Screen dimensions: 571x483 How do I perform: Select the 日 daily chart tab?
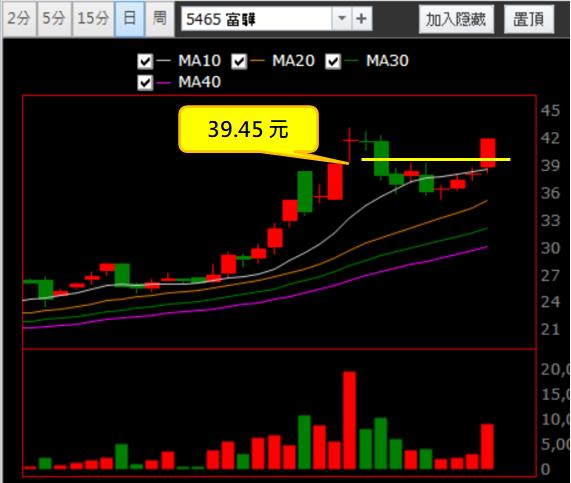tap(130, 19)
